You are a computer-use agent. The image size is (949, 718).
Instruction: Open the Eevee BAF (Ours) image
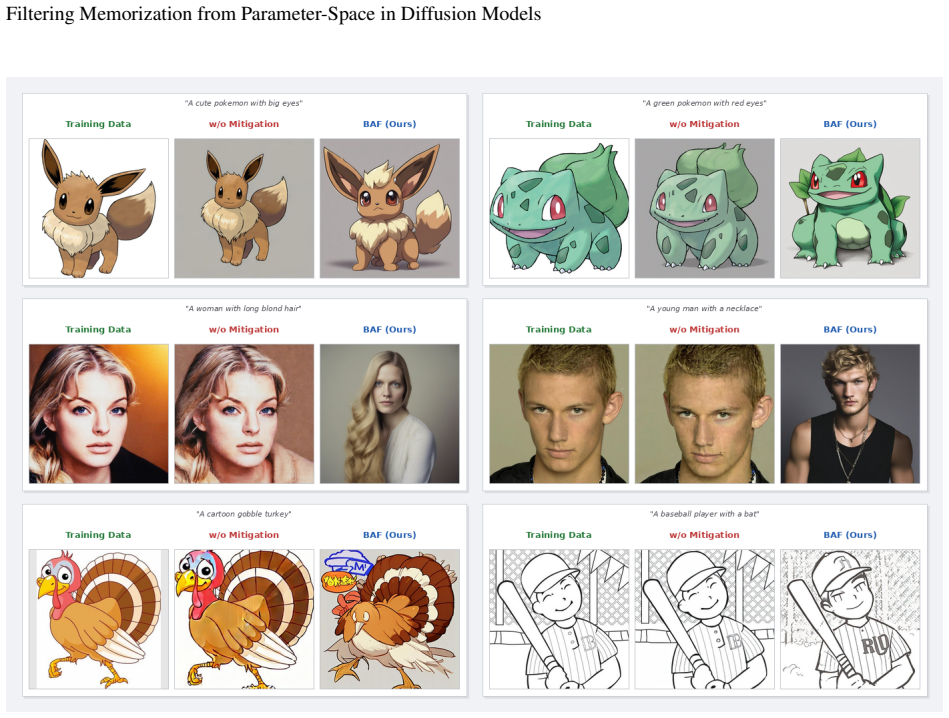point(390,208)
